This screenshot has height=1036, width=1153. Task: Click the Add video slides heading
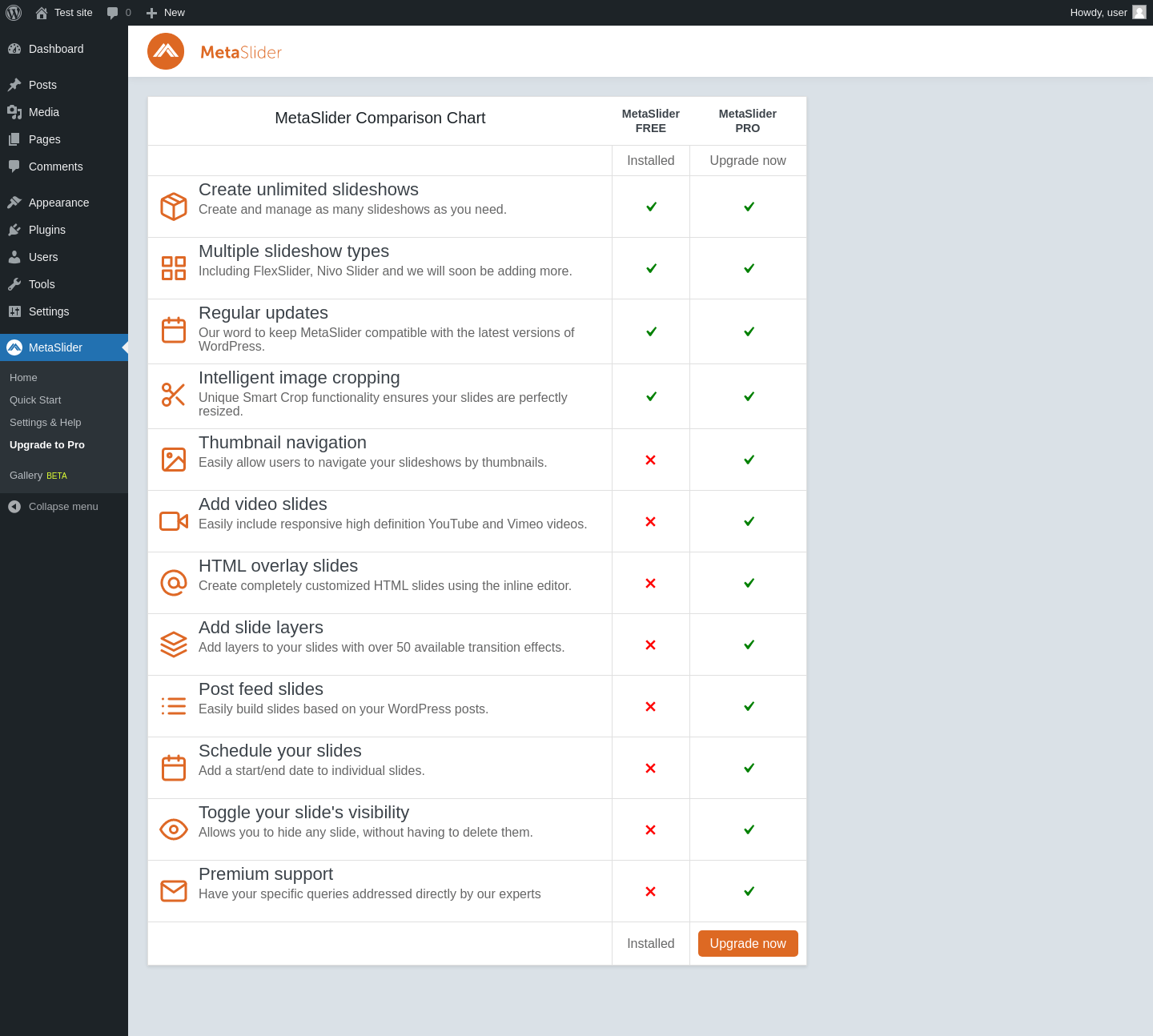[x=263, y=504]
